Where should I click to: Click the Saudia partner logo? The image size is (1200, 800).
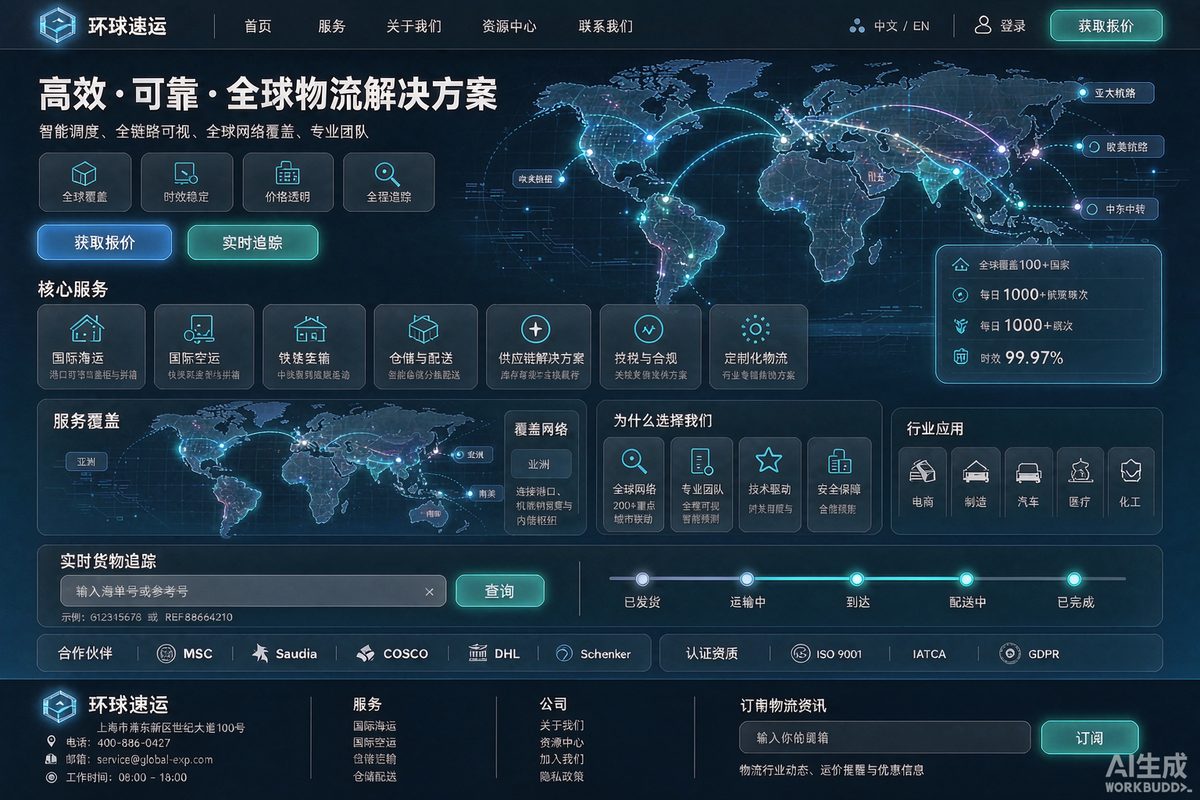click(285, 654)
